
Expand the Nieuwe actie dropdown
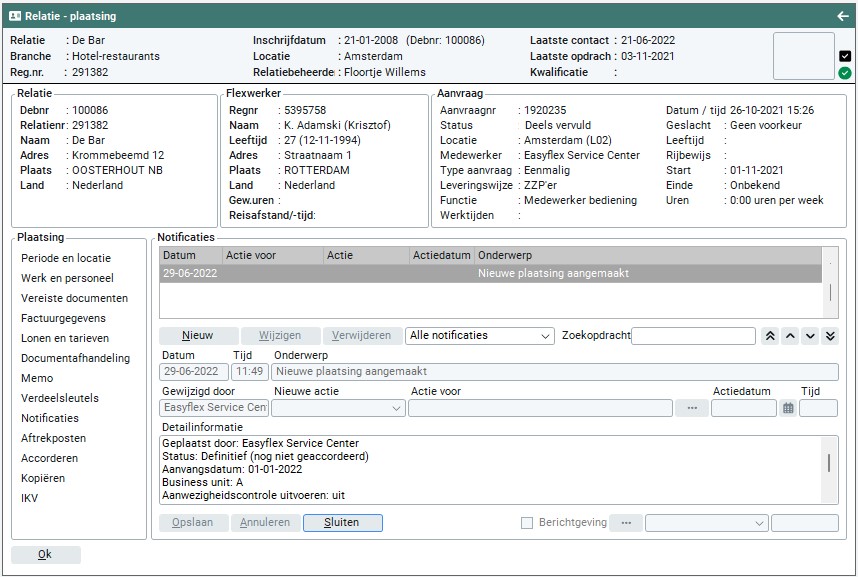click(x=337, y=408)
